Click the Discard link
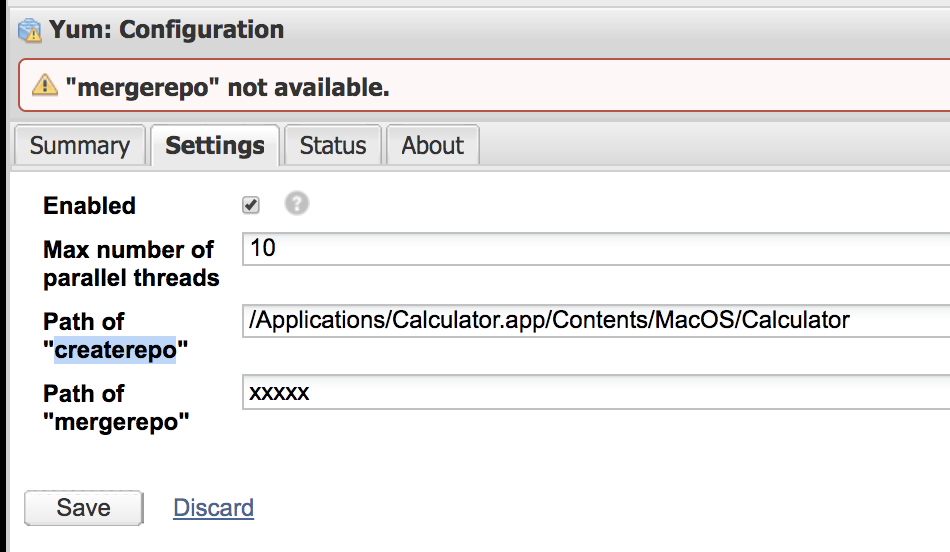Screen dimensions: 950x552 tap(213, 508)
